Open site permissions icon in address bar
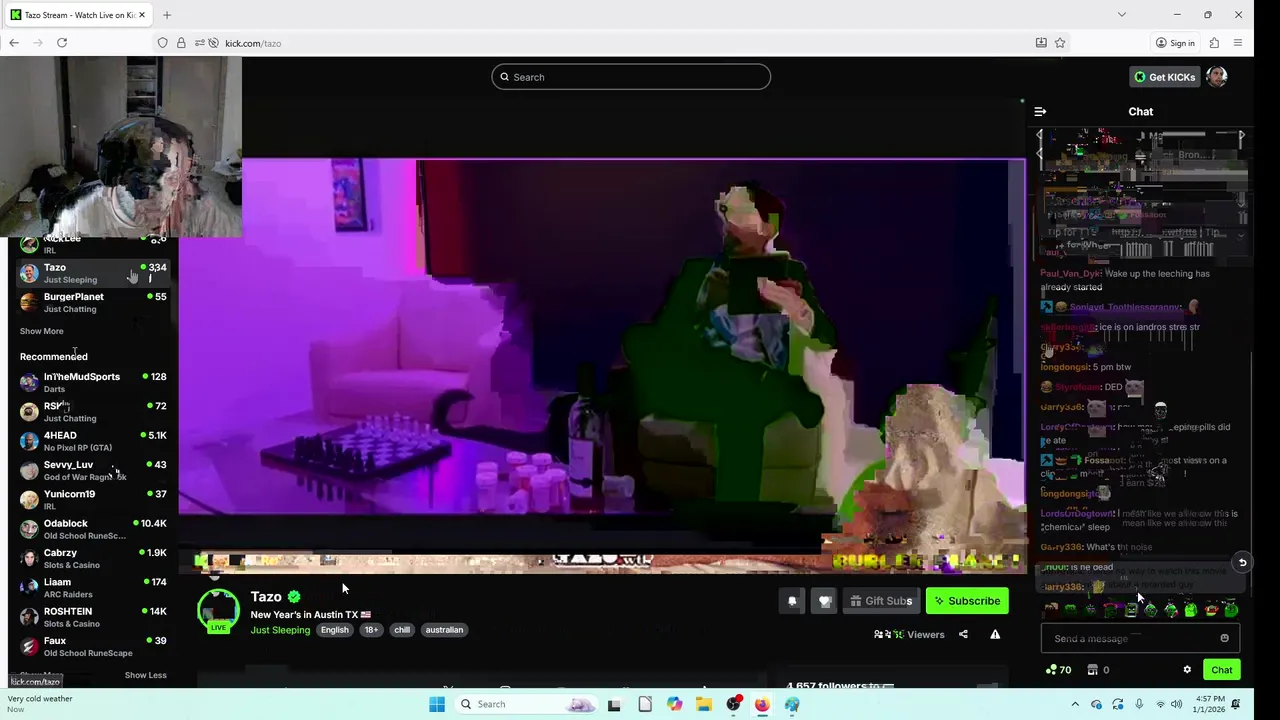Screen dimensions: 1280x720 (200, 43)
